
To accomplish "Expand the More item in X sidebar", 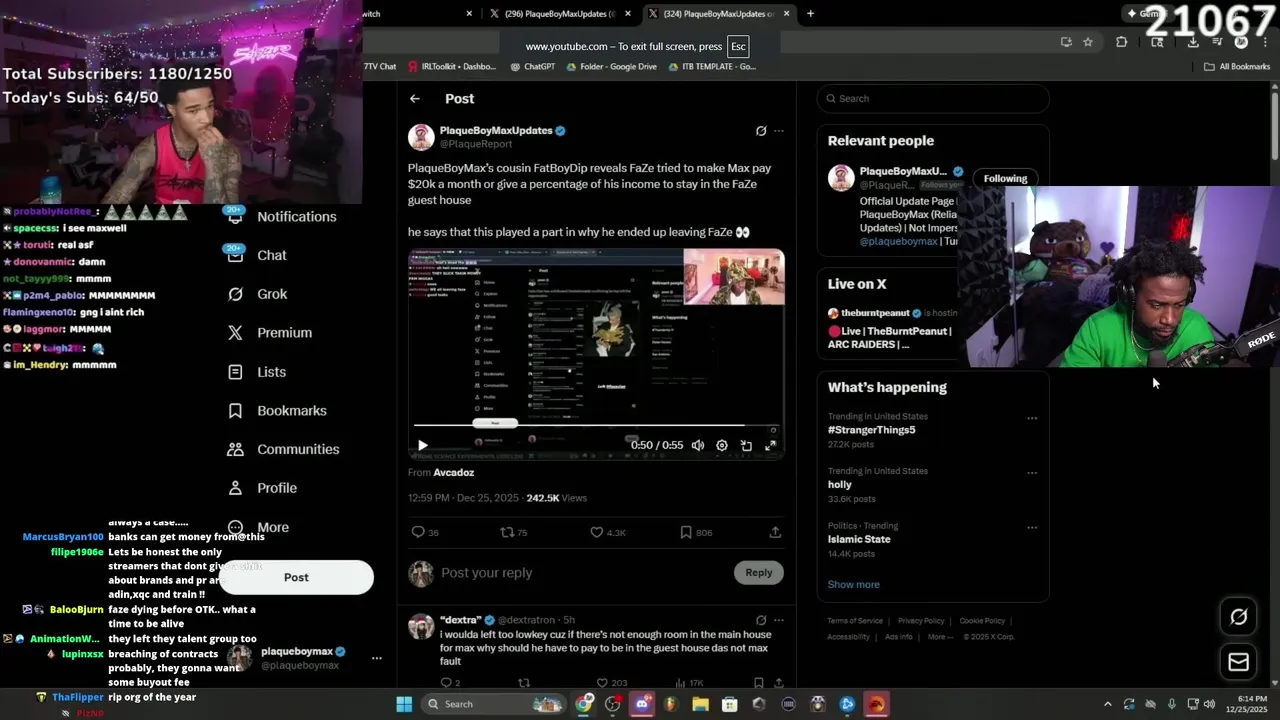I will pyautogui.click(x=259, y=528).
